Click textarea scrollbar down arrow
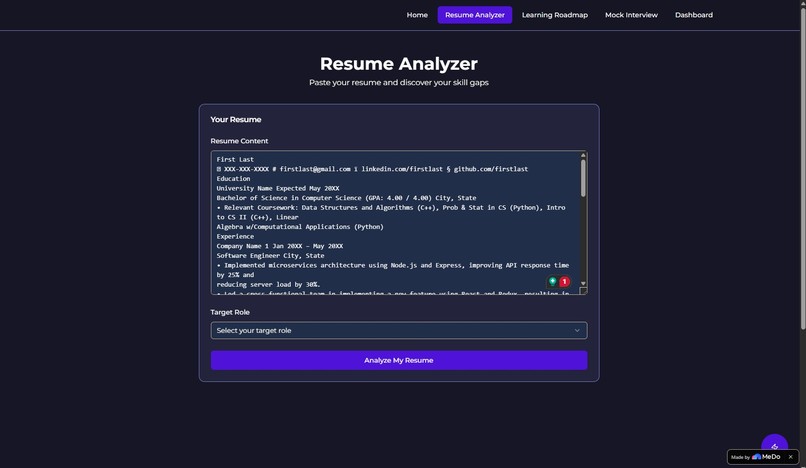Viewport: 806px width, 468px height. pyautogui.click(x=583, y=283)
